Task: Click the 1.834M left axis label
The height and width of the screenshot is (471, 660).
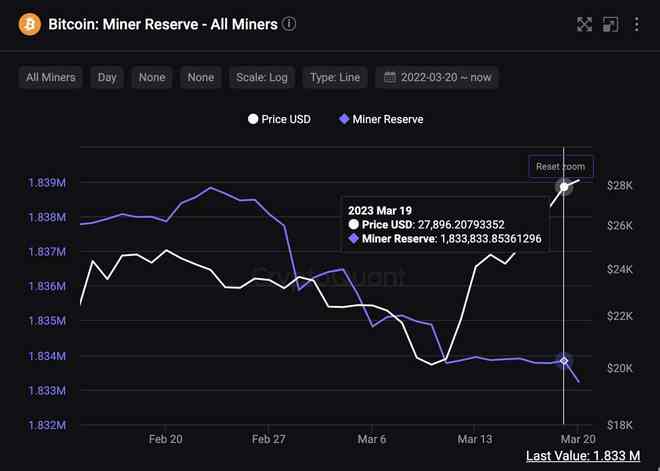Action: 47,356
